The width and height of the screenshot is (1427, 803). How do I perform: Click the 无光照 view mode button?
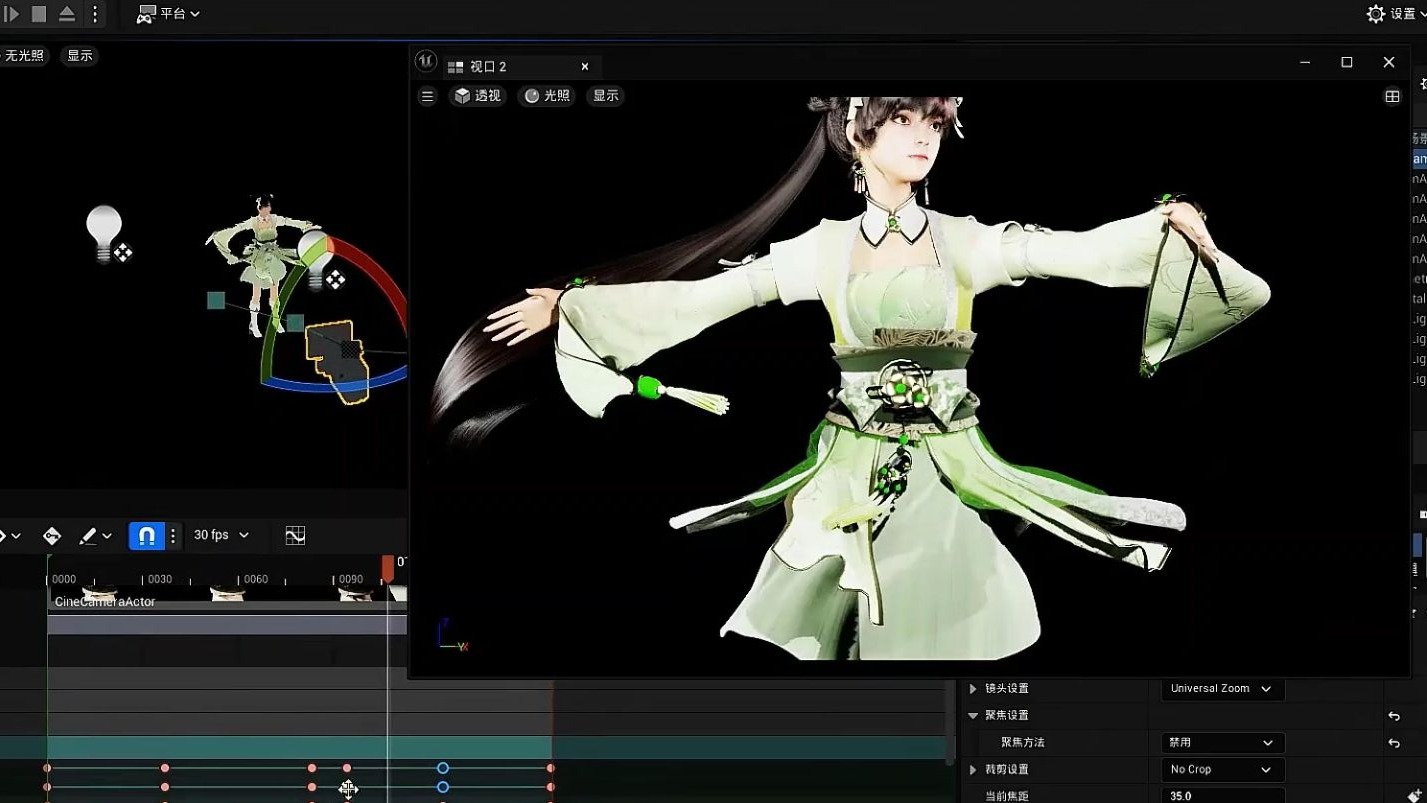25,56
